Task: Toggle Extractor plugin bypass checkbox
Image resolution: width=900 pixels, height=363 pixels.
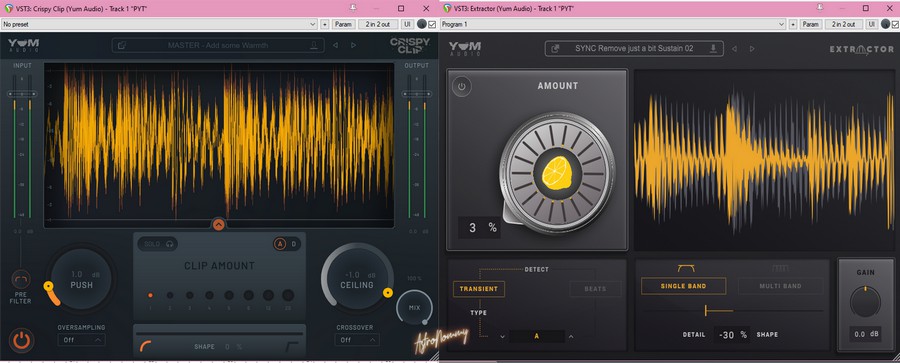Action: click(x=895, y=24)
